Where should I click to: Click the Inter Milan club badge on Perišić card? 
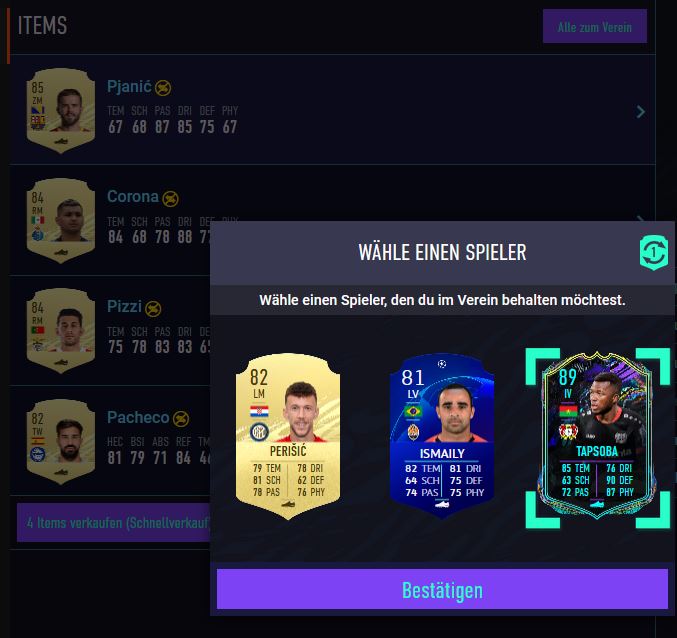click(259, 432)
